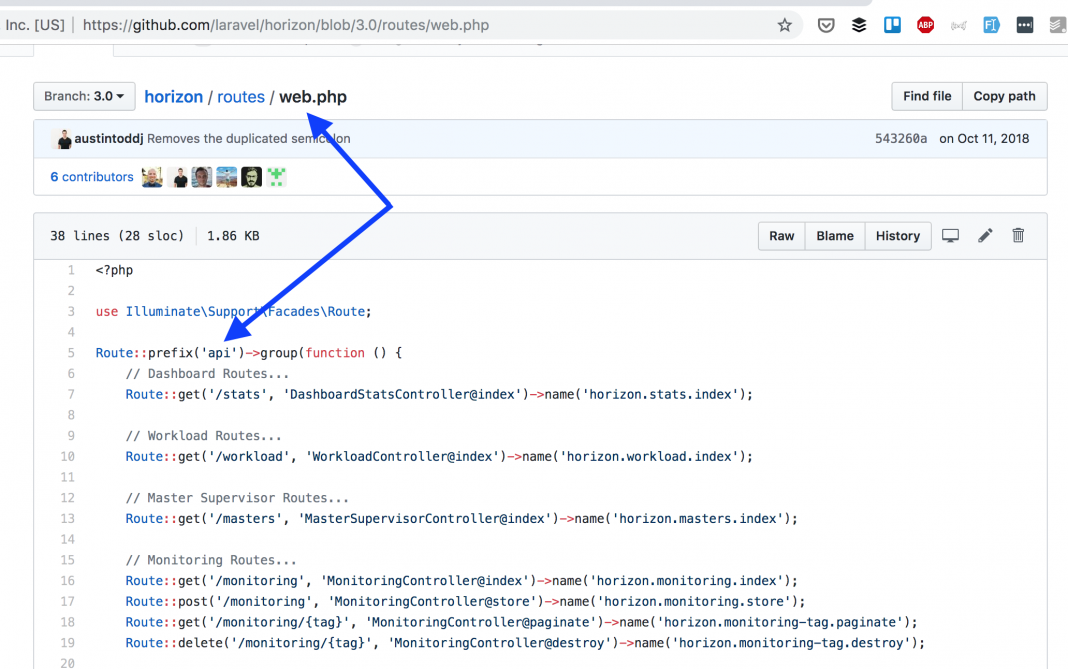Viewport: 1068px width, 669px height.
Task: Open the horizon repository breadcrumb link
Action: coord(173,97)
